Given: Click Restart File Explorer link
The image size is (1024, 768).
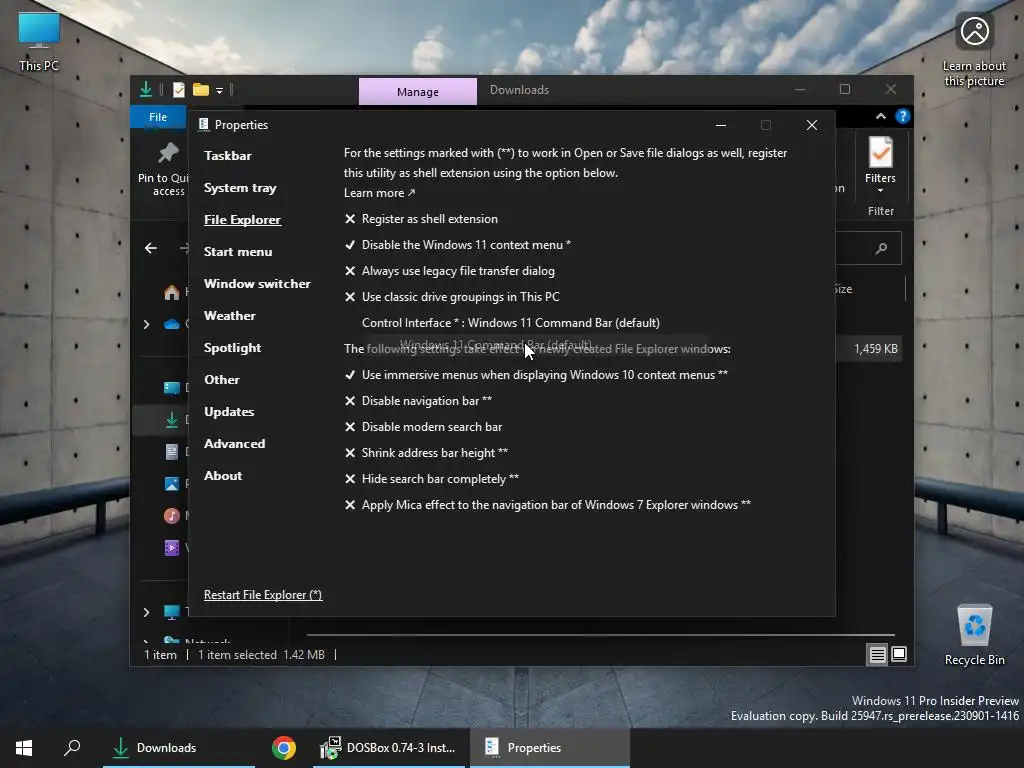Looking at the screenshot, I should pyautogui.click(x=263, y=595).
